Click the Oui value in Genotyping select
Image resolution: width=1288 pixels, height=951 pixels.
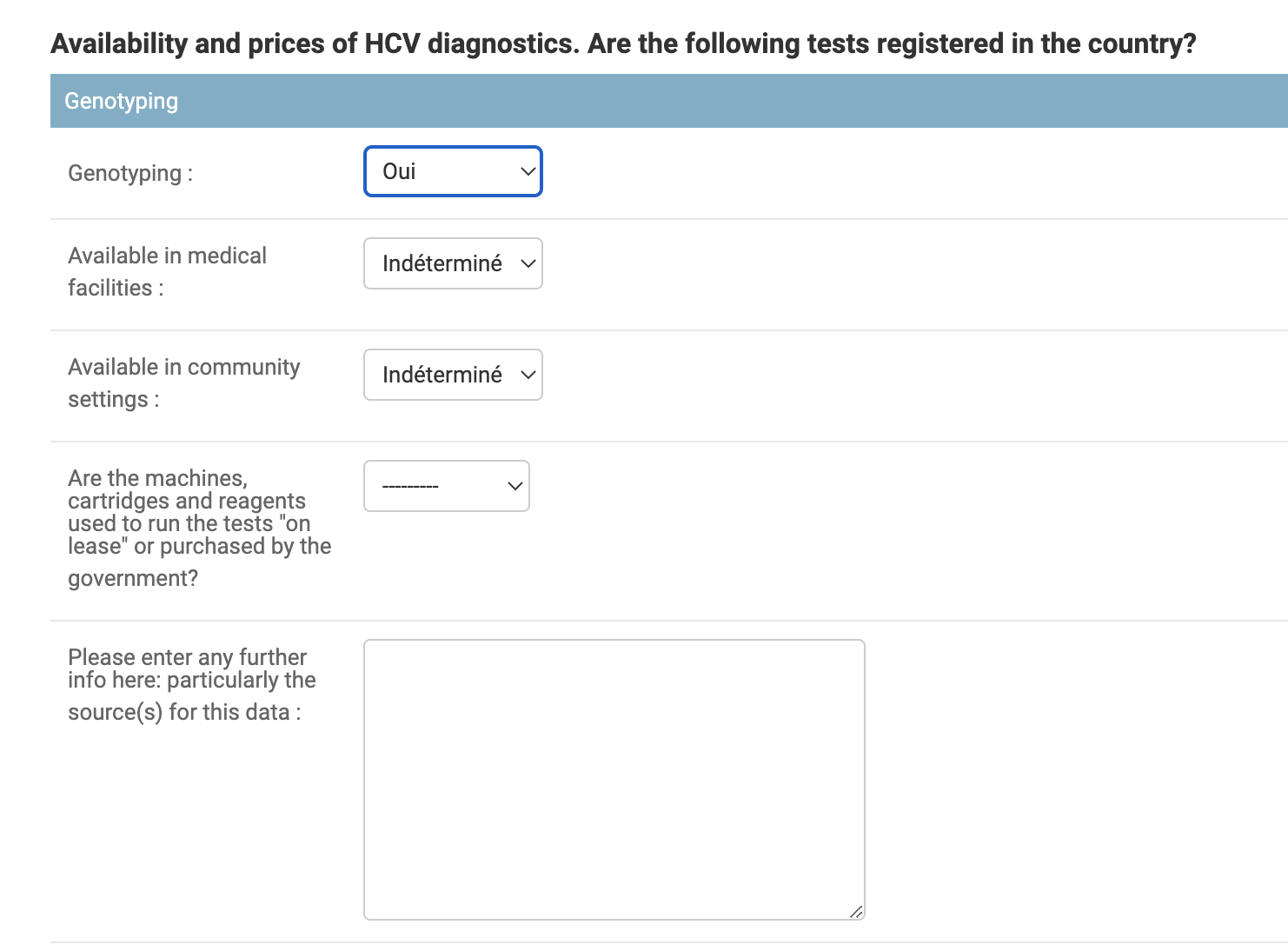[399, 171]
